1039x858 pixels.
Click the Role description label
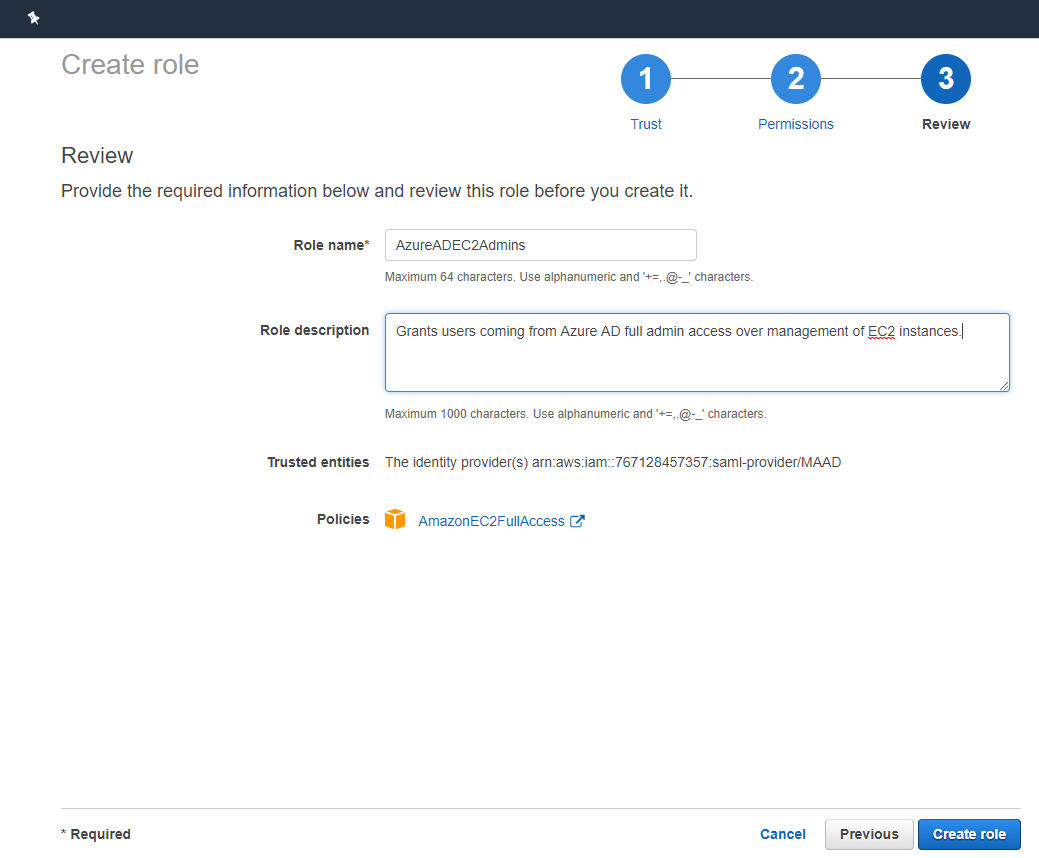click(314, 330)
